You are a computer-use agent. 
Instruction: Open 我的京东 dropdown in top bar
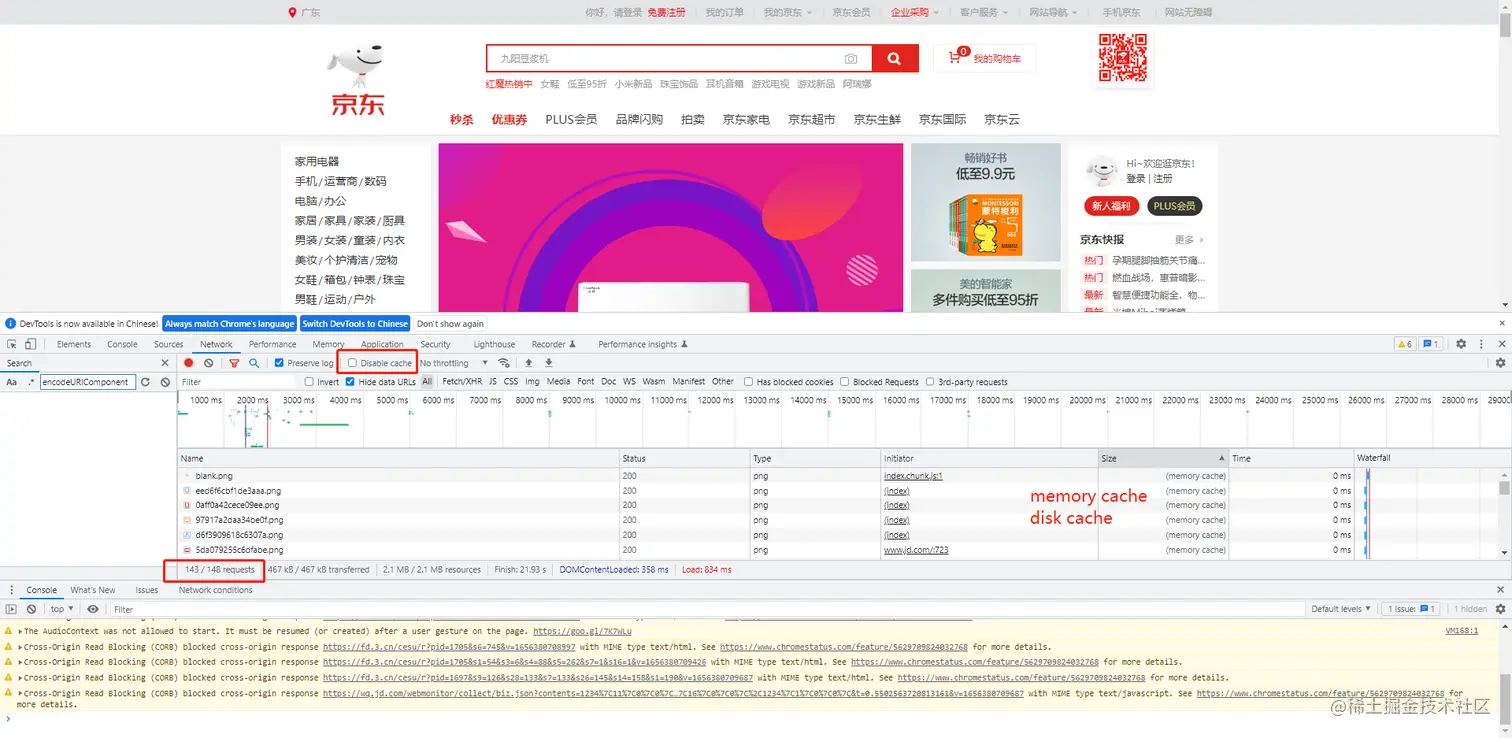[x=788, y=12]
